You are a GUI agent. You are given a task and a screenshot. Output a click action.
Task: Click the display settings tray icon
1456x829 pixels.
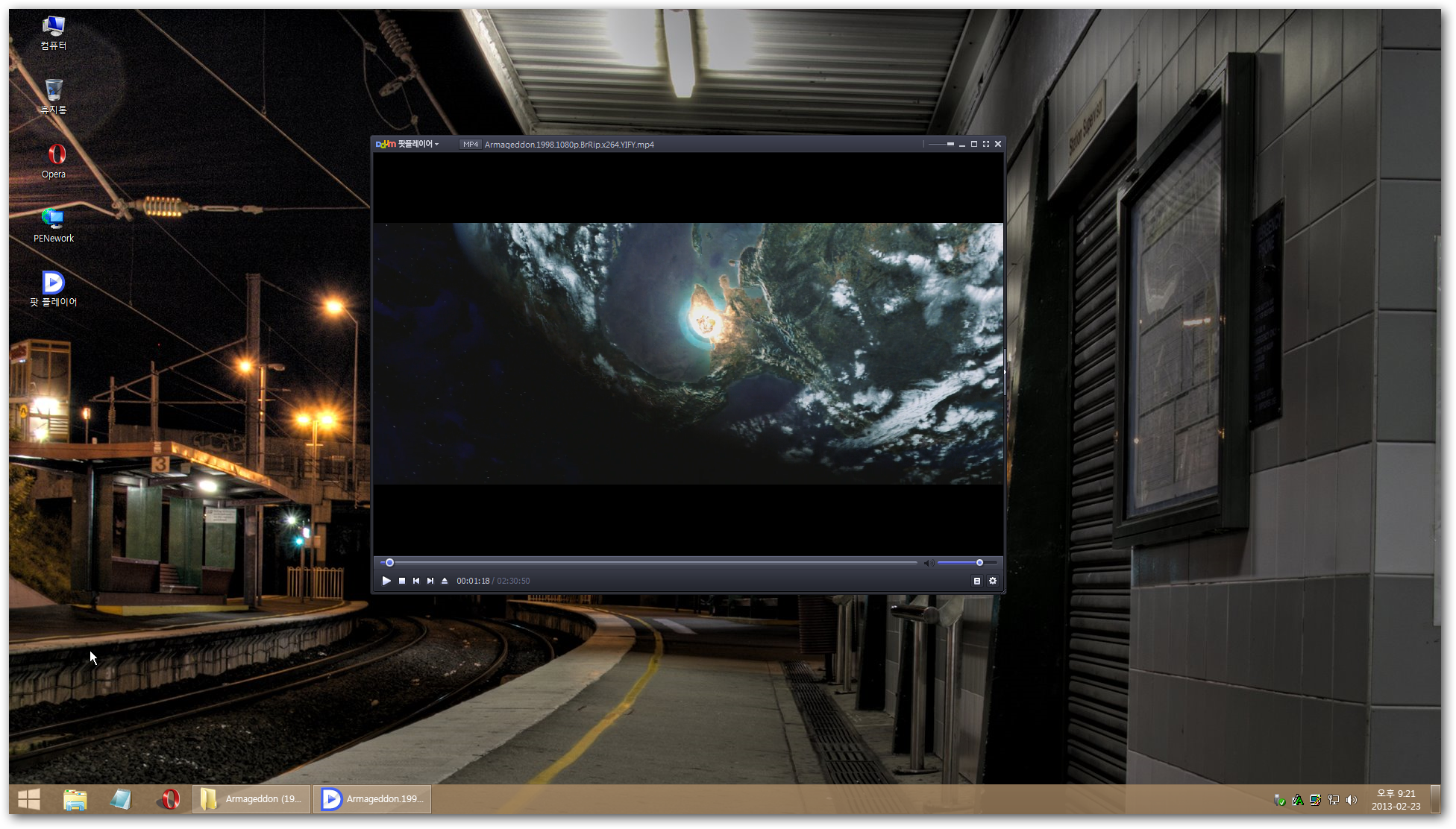1316,800
